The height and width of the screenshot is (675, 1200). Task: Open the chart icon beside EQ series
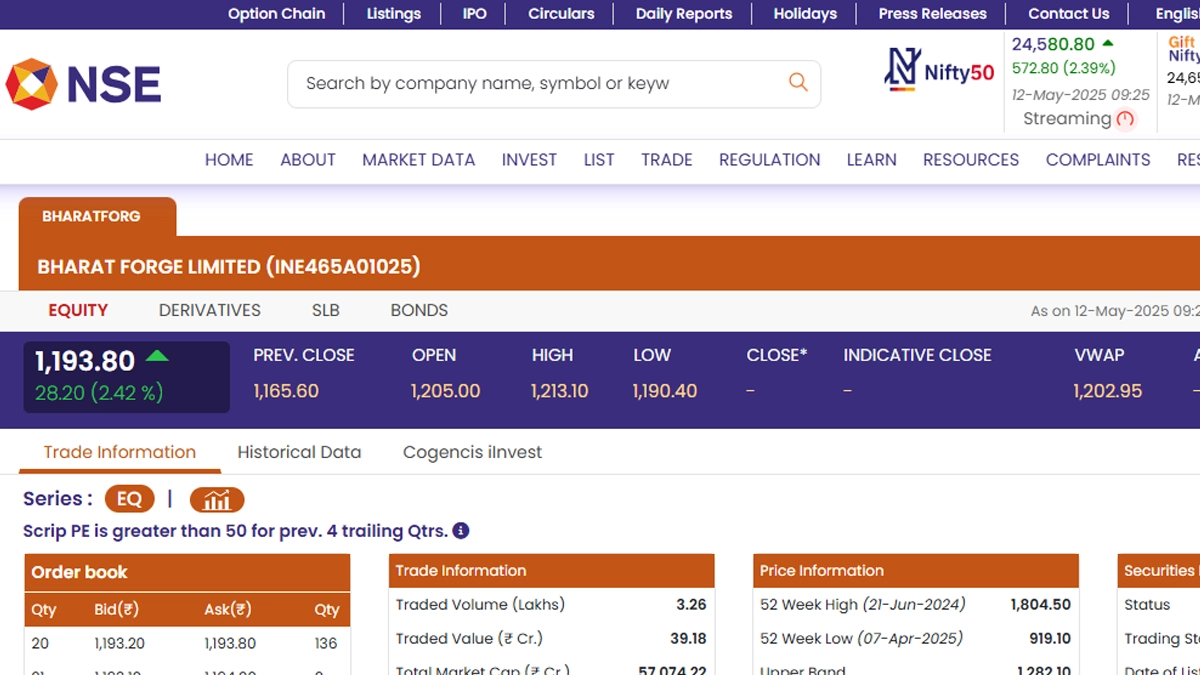pyautogui.click(x=217, y=499)
